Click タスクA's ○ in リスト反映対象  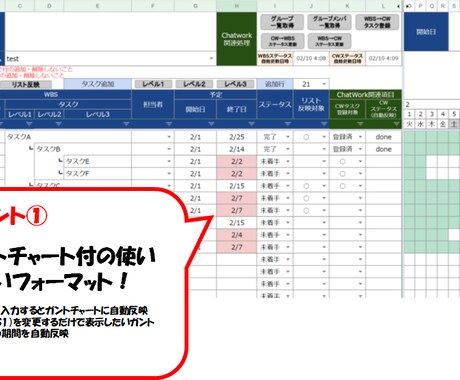click(306, 137)
